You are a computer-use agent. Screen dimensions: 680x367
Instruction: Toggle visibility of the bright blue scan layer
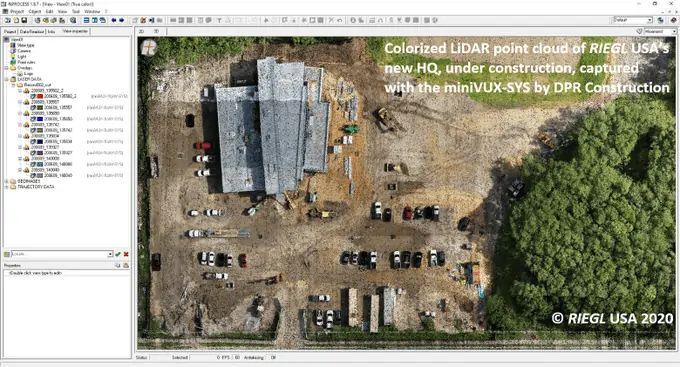tap(33, 119)
